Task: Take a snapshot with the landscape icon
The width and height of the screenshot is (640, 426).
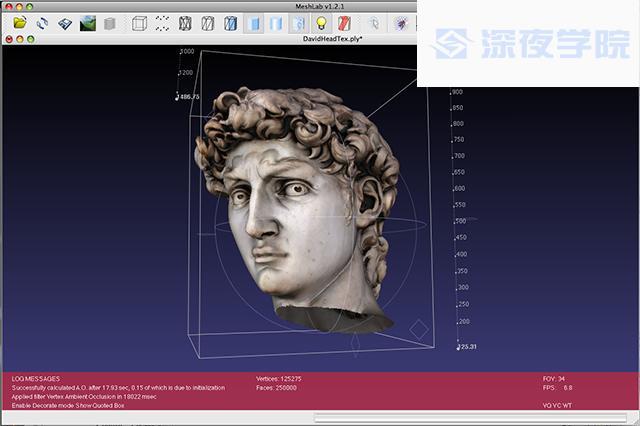Action: 88,22
